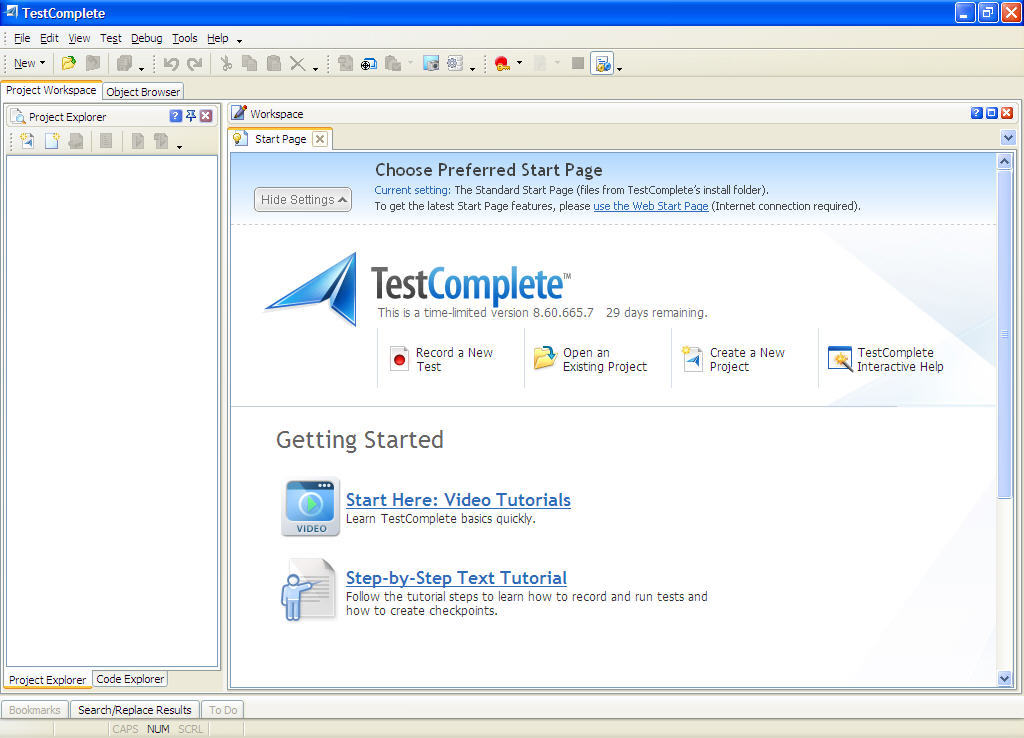Image resolution: width=1024 pixels, height=738 pixels.
Task: Open the Search/Replace Results tab
Action: (135, 710)
